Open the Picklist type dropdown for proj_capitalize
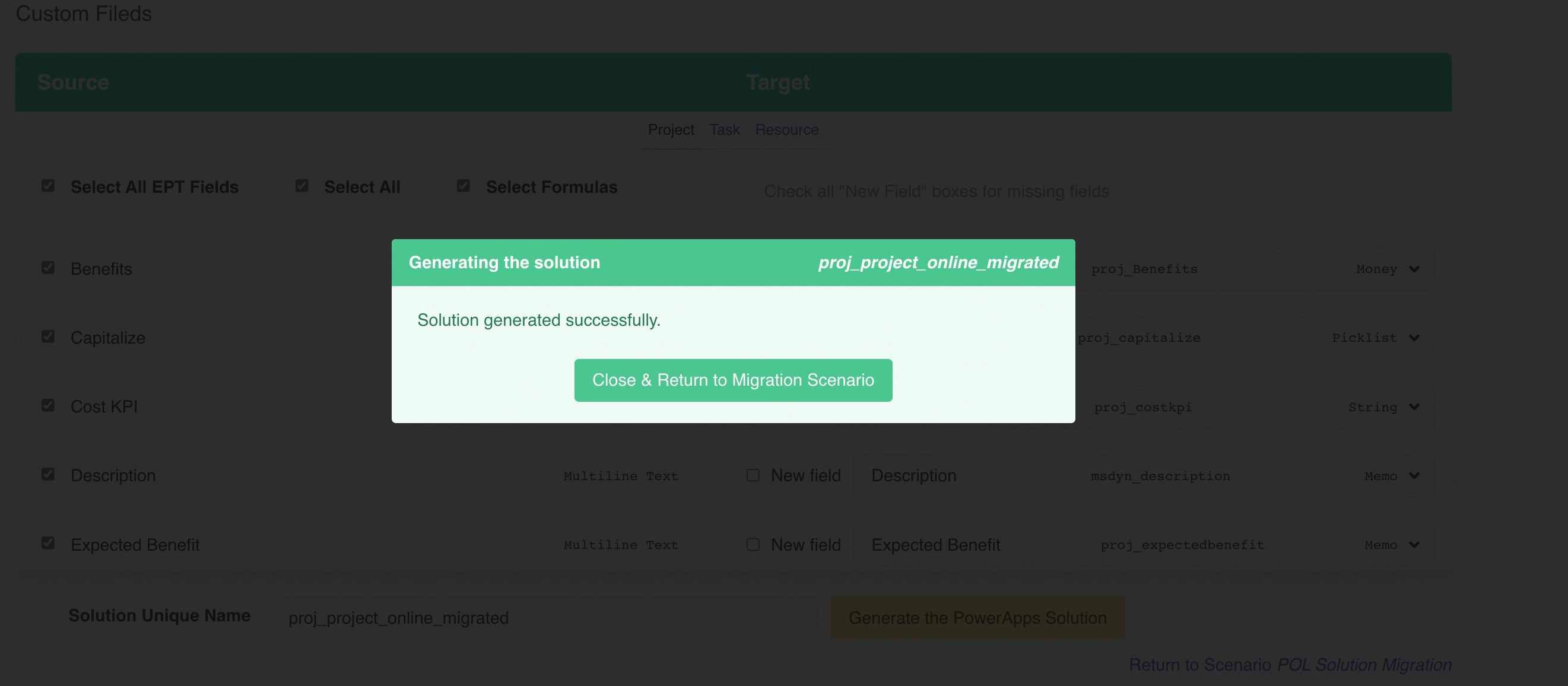 pos(1375,338)
